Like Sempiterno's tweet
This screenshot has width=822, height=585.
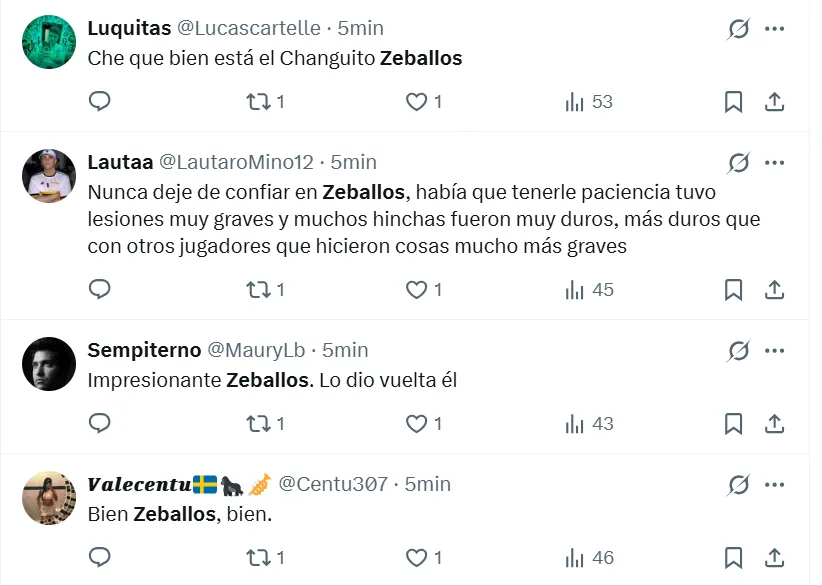416,424
